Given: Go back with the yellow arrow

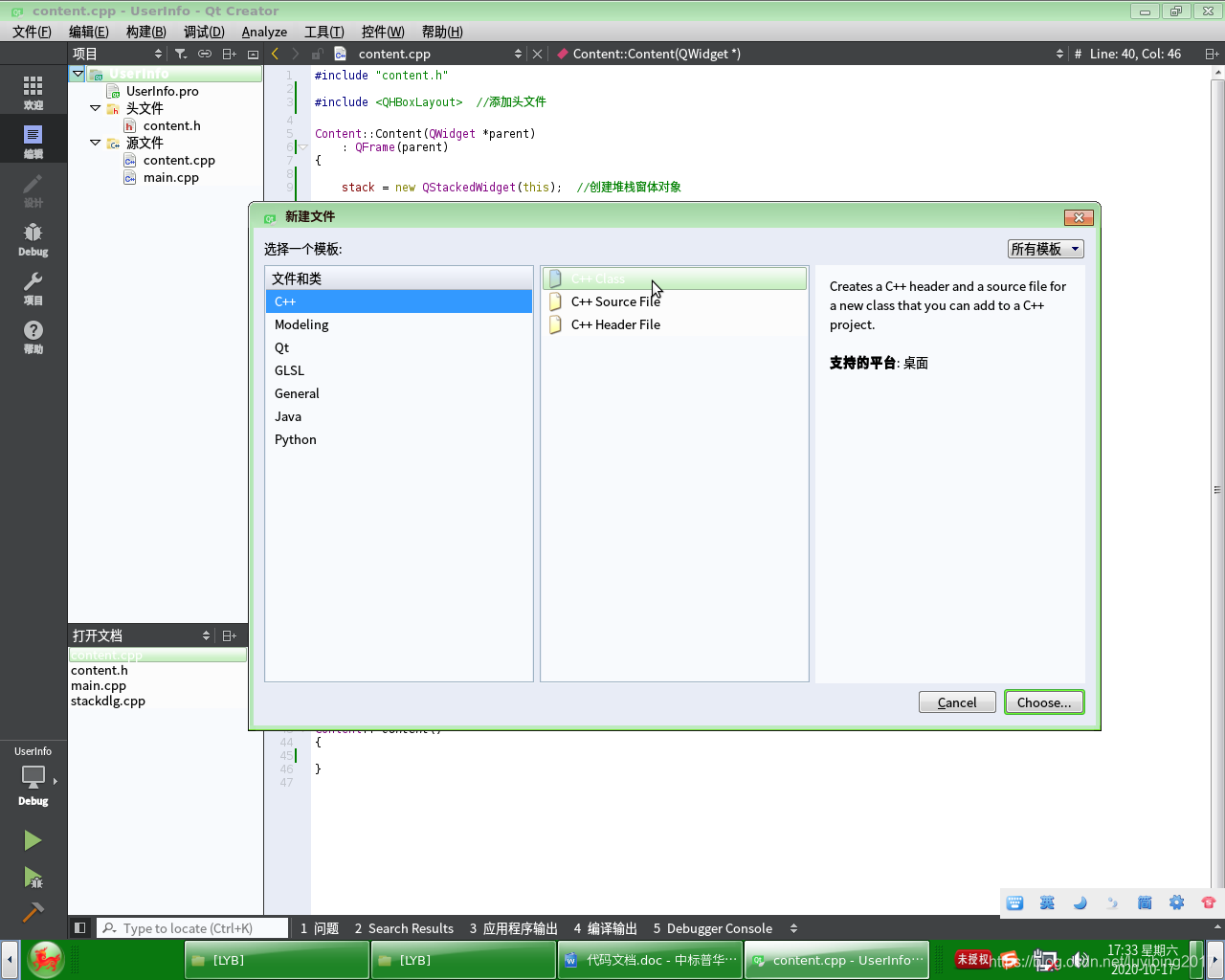Looking at the screenshot, I should 276,55.
